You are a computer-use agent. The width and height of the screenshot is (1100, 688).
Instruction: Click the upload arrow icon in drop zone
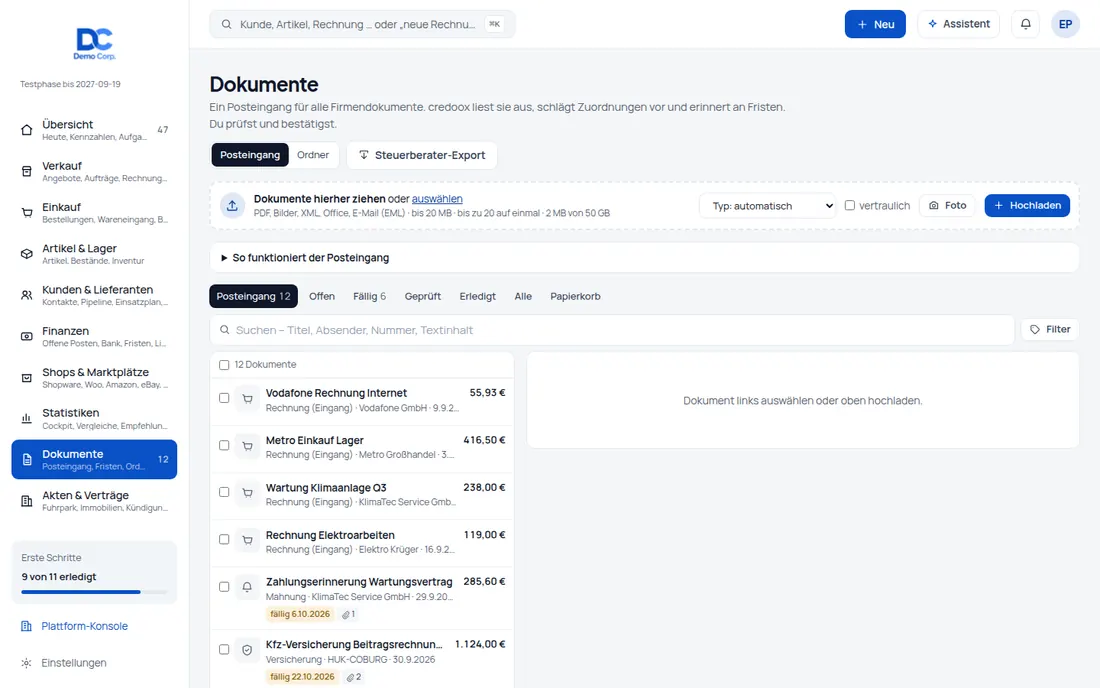[232, 205]
